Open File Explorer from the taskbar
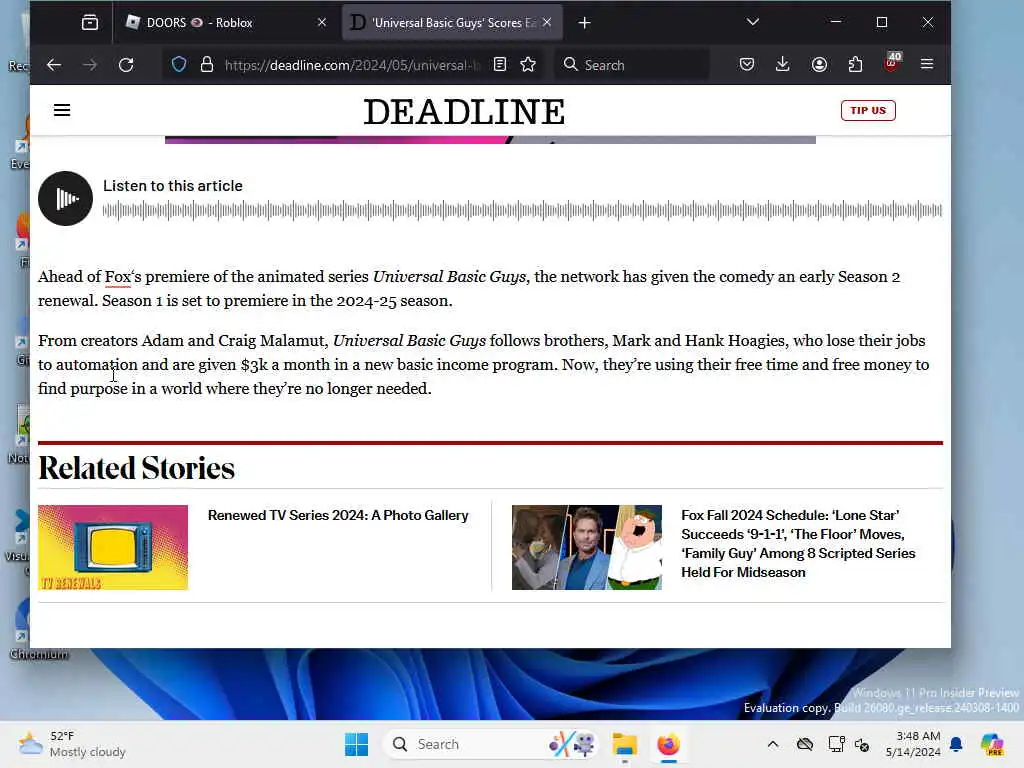The height and width of the screenshot is (768, 1024). (624, 744)
